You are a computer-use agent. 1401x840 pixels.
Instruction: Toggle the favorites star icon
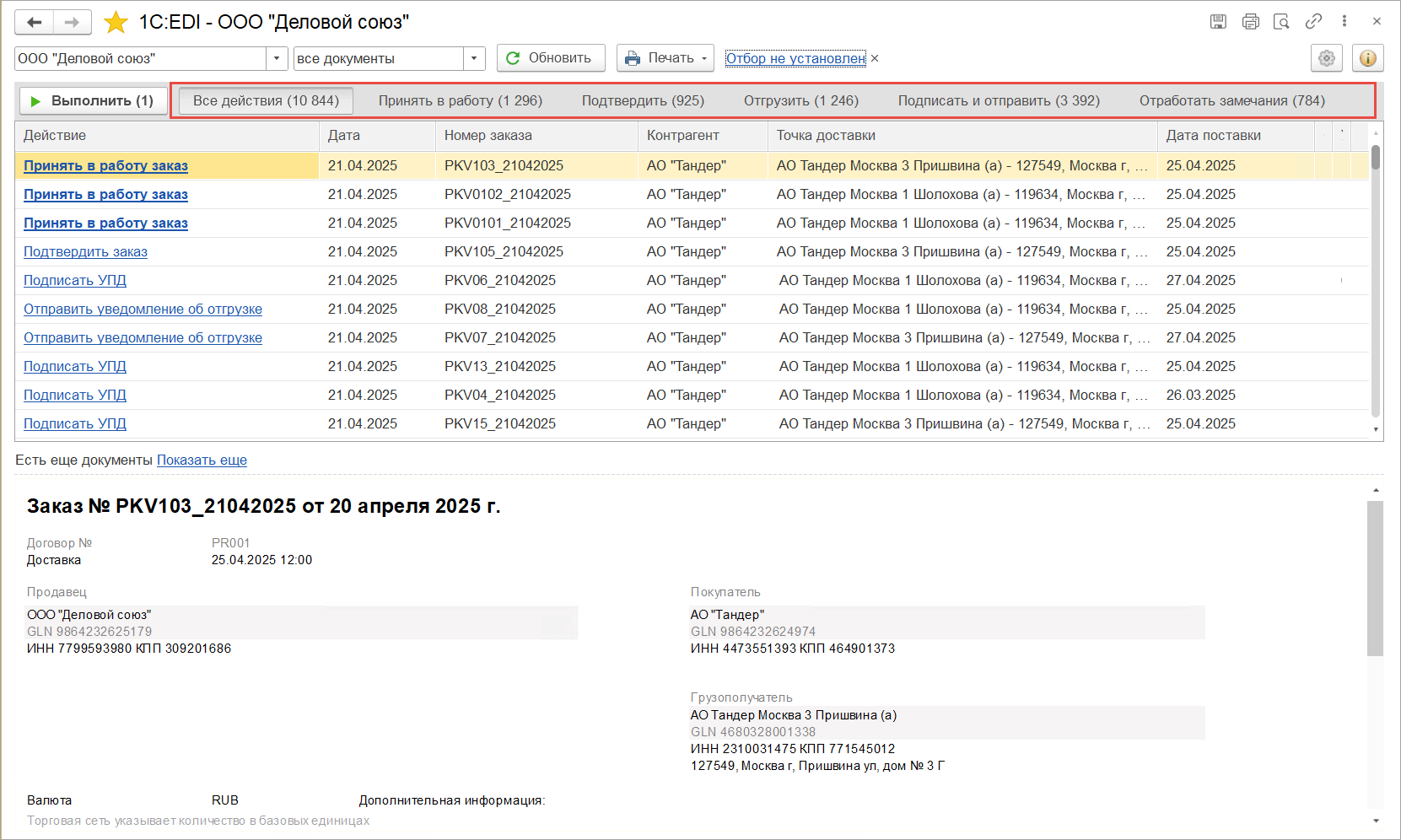point(116,23)
